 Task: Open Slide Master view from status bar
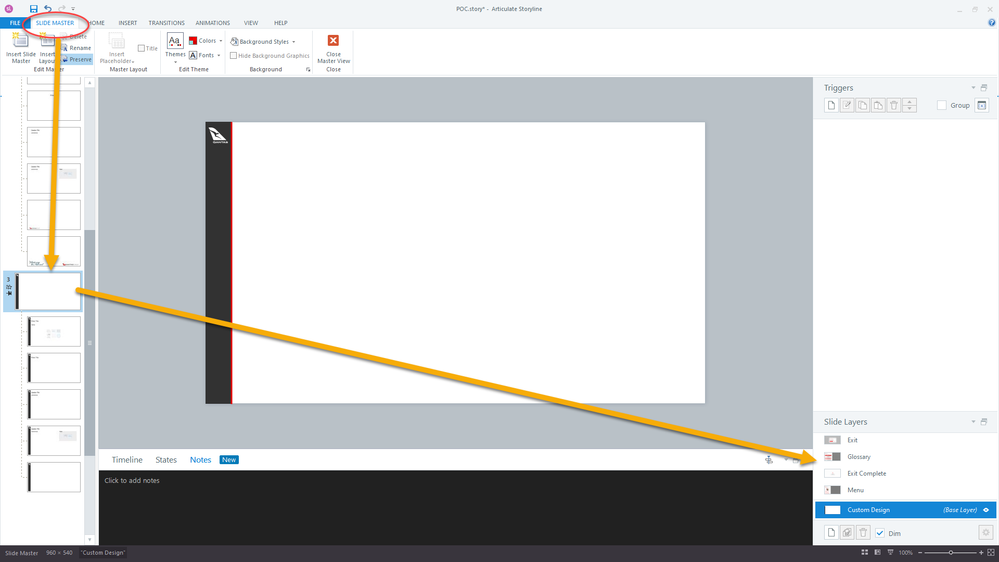[890, 552]
